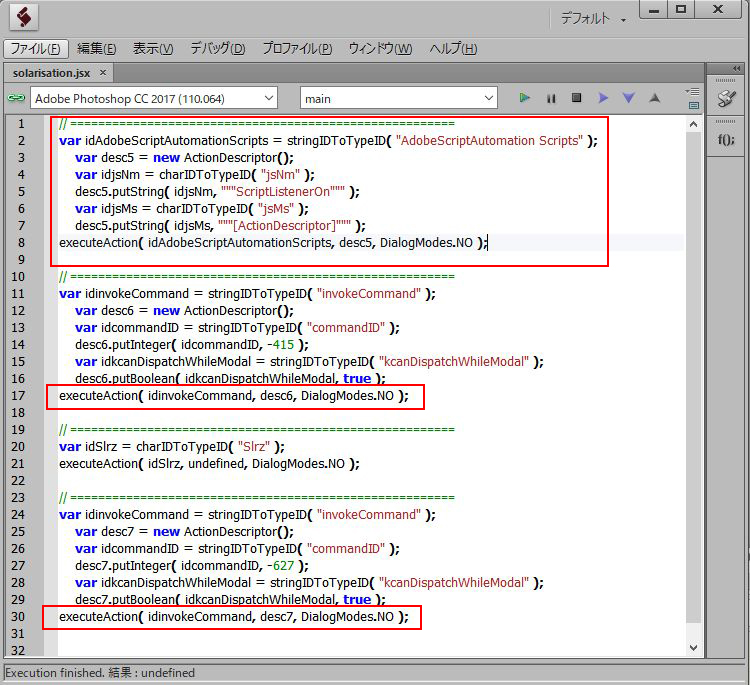
Task: Step into with the blue down arrow
Action: tap(629, 98)
